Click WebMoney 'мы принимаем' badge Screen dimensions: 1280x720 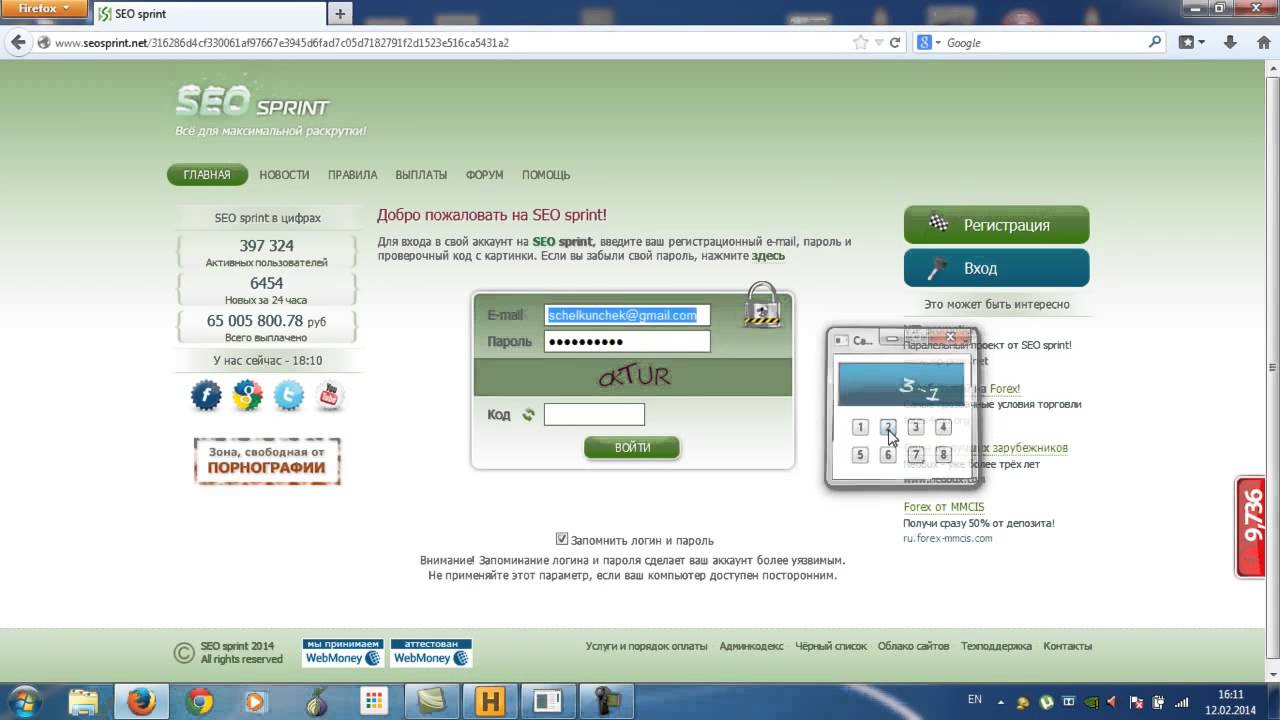tap(342, 652)
